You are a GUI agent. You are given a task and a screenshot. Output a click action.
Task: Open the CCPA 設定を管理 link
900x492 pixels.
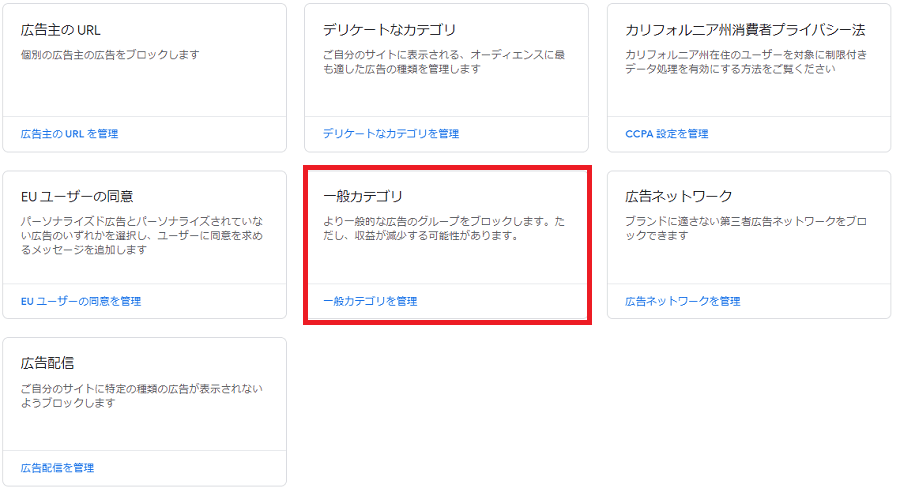666,134
